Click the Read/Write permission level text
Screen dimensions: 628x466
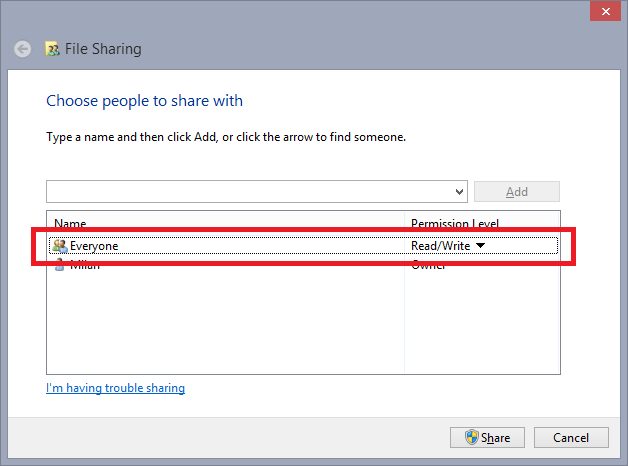(440, 246)
